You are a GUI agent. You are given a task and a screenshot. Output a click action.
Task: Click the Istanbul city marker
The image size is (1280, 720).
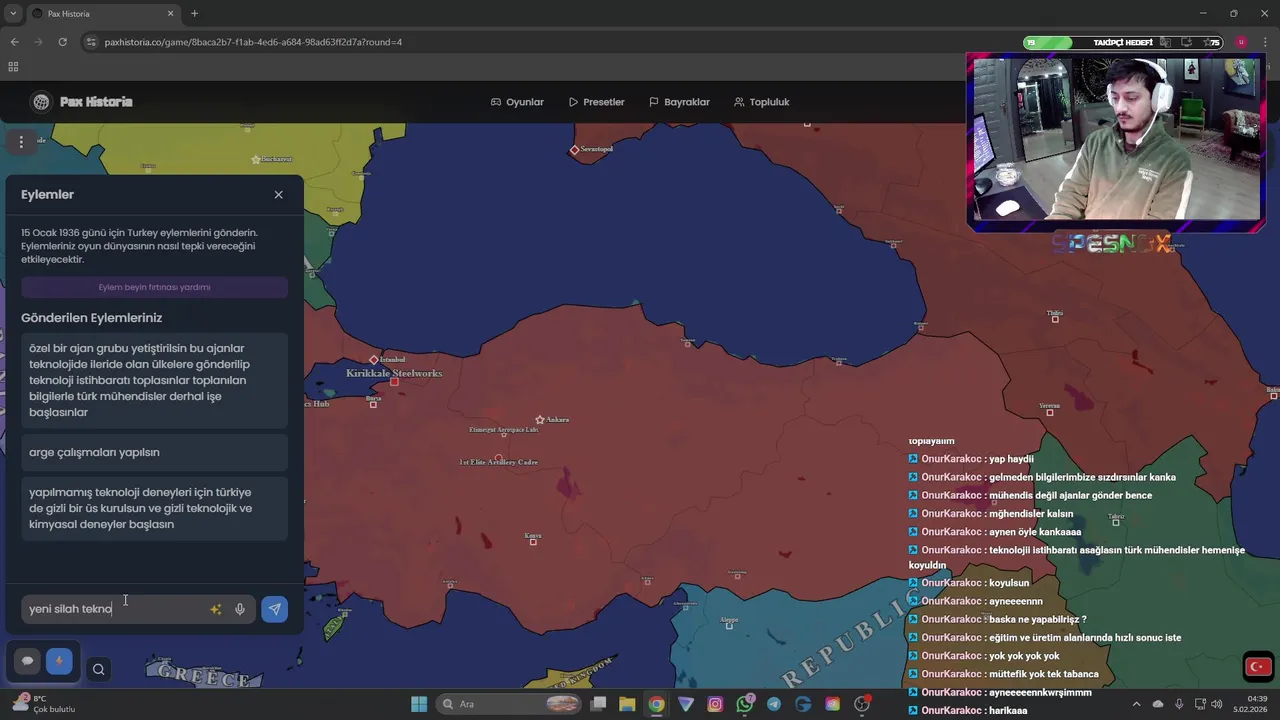[374, 360]
